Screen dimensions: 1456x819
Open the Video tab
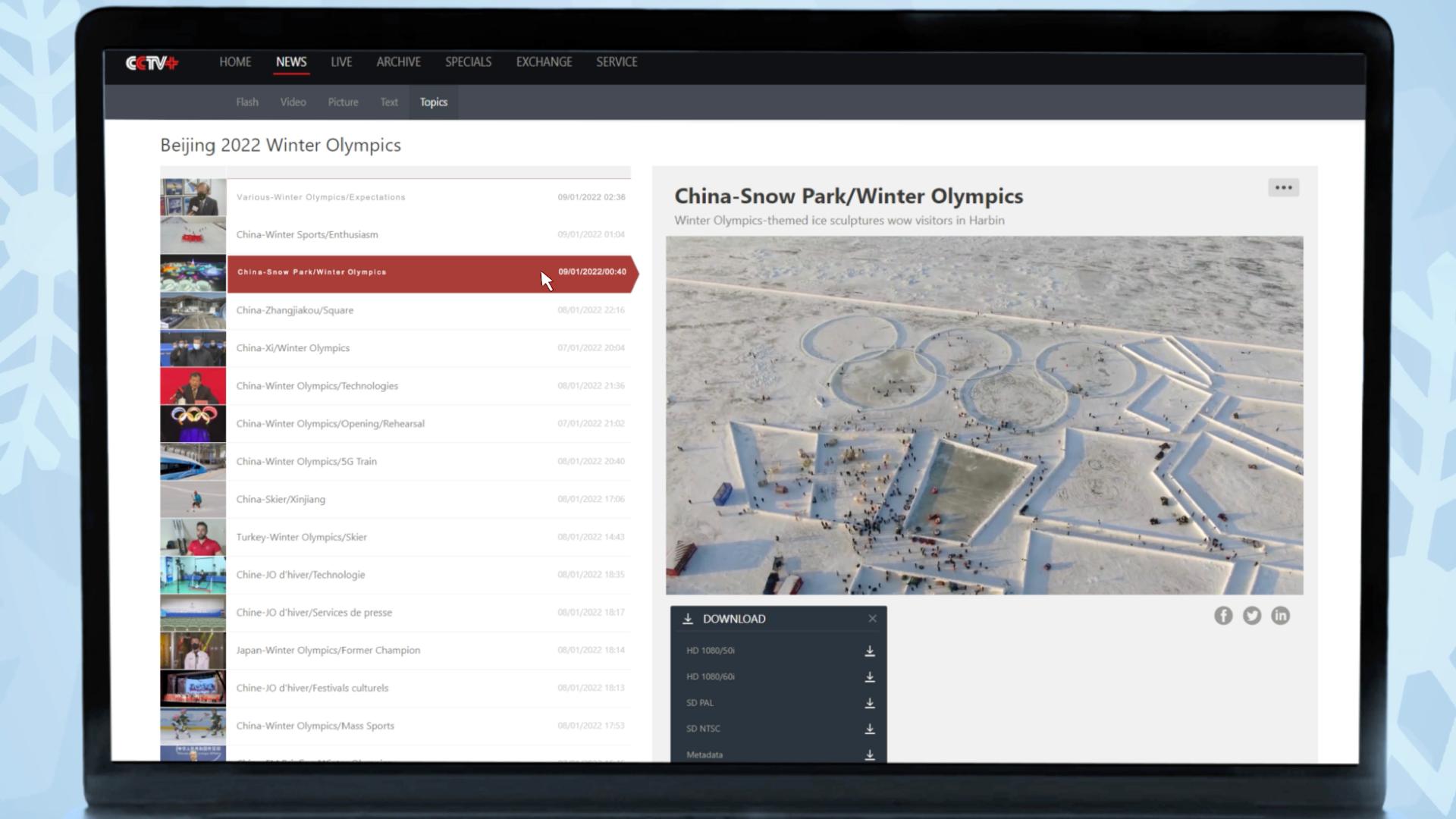pyautogui.click(x=293, y=102)
